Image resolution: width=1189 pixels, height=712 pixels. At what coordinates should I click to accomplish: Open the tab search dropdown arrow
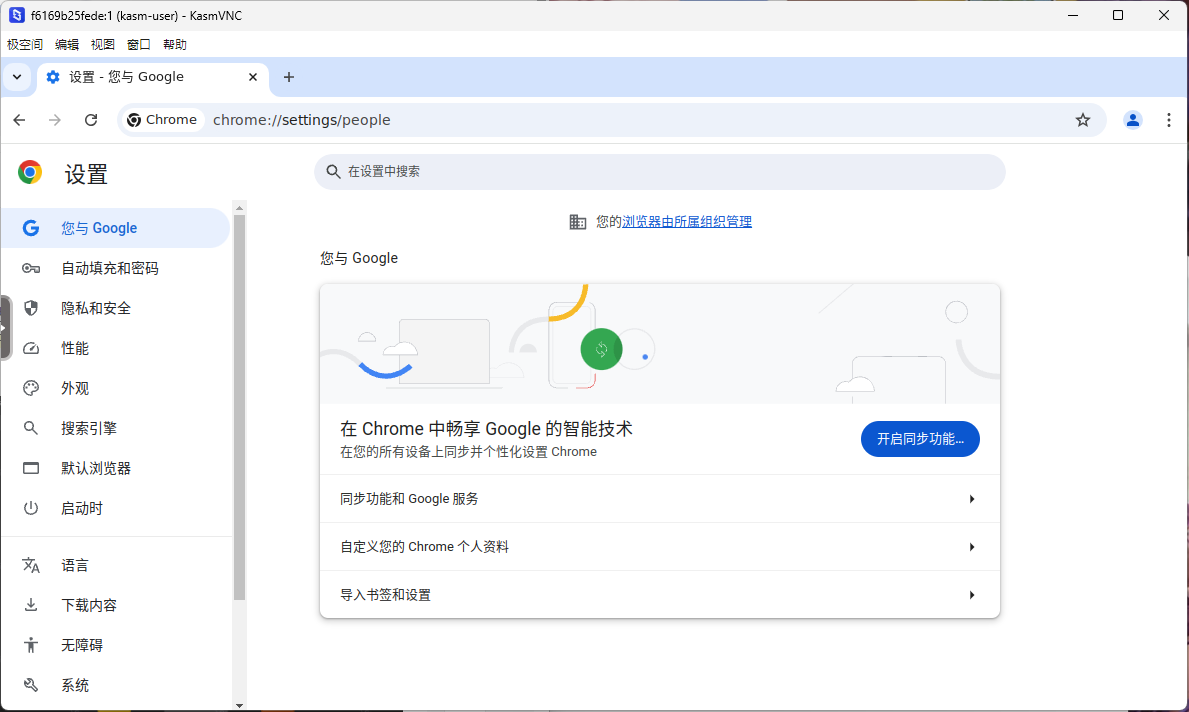17,77
